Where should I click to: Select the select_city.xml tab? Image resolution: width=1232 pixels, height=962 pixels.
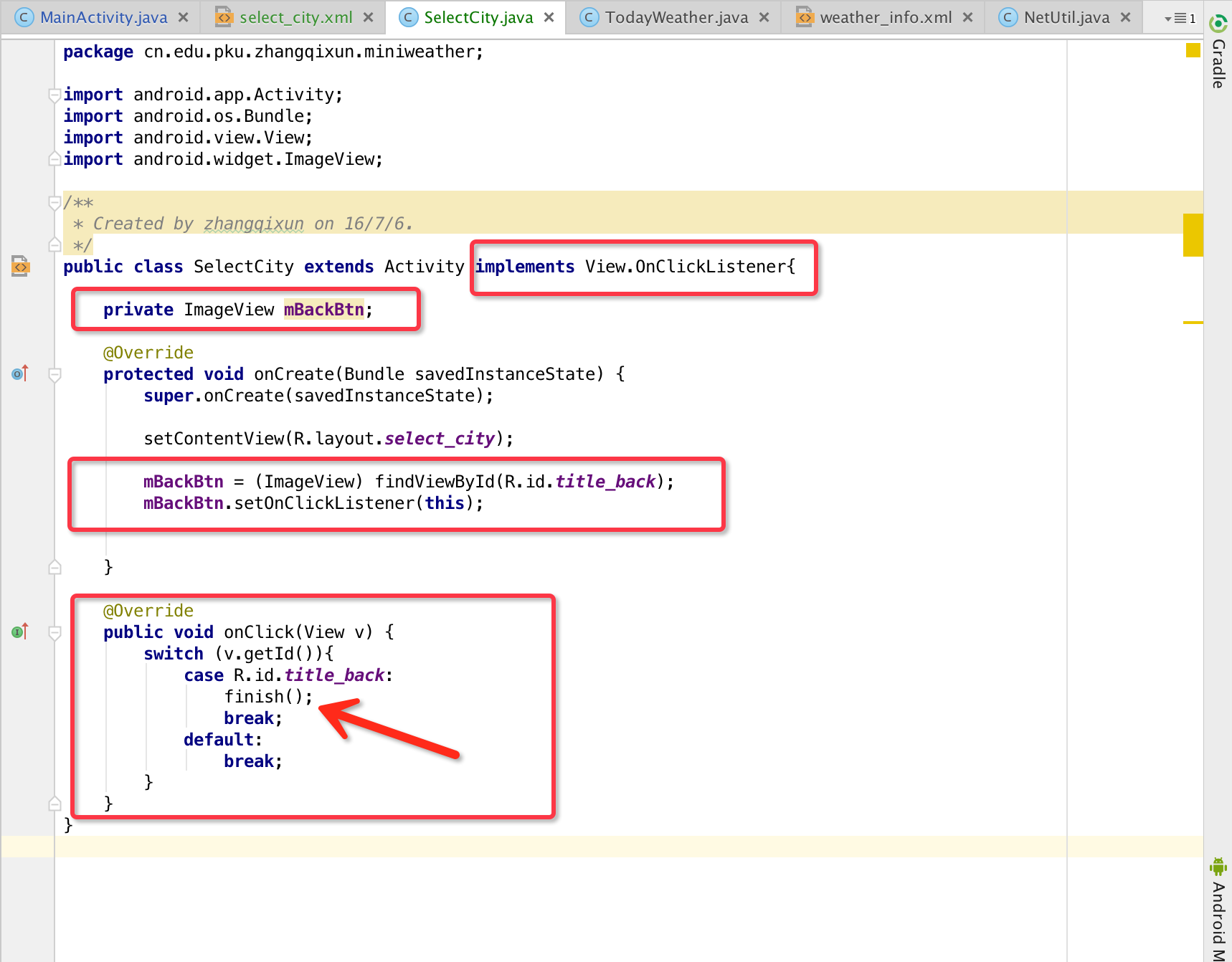click(295, 17)
